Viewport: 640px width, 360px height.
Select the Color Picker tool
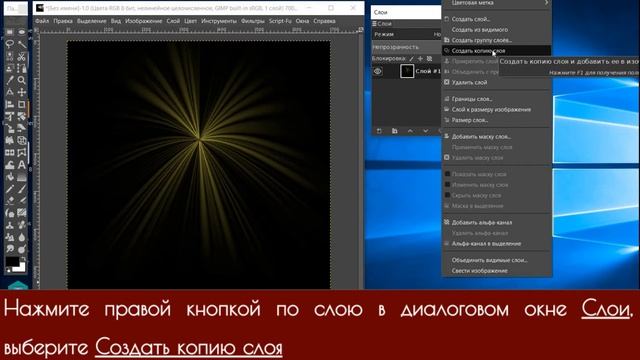[10, 80]
